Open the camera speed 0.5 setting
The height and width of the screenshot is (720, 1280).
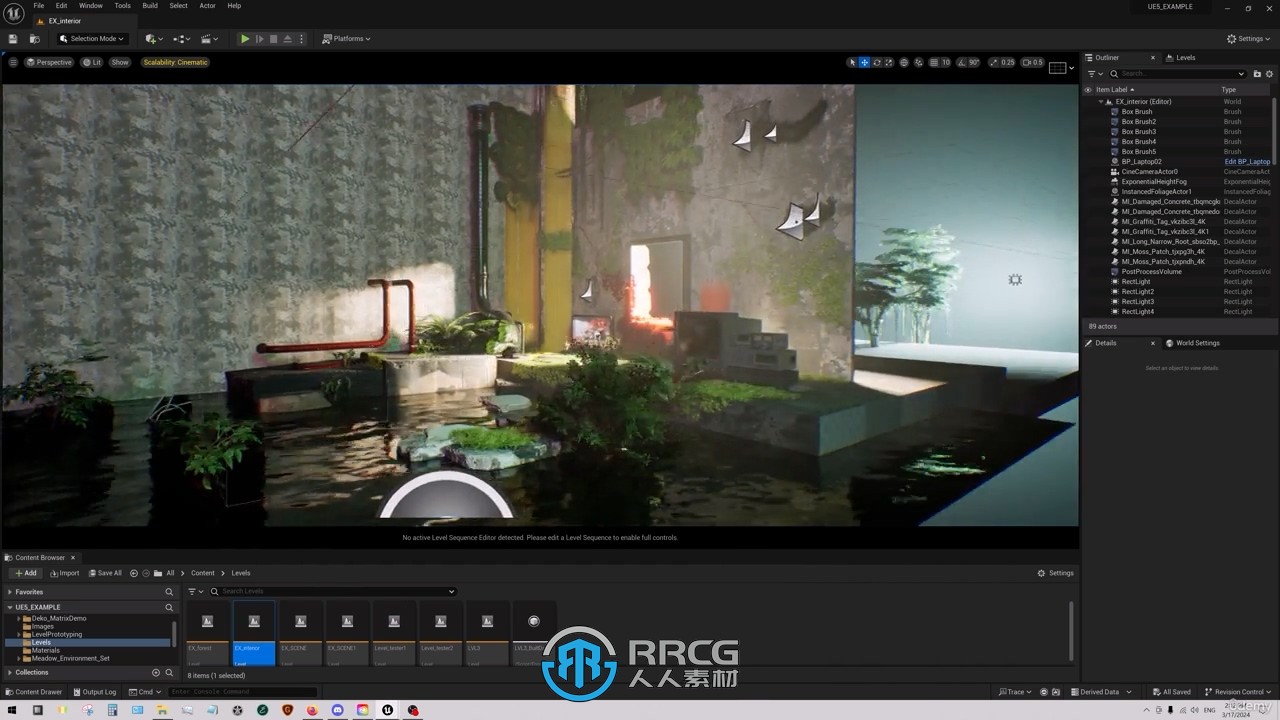[x=1033, y=62]
